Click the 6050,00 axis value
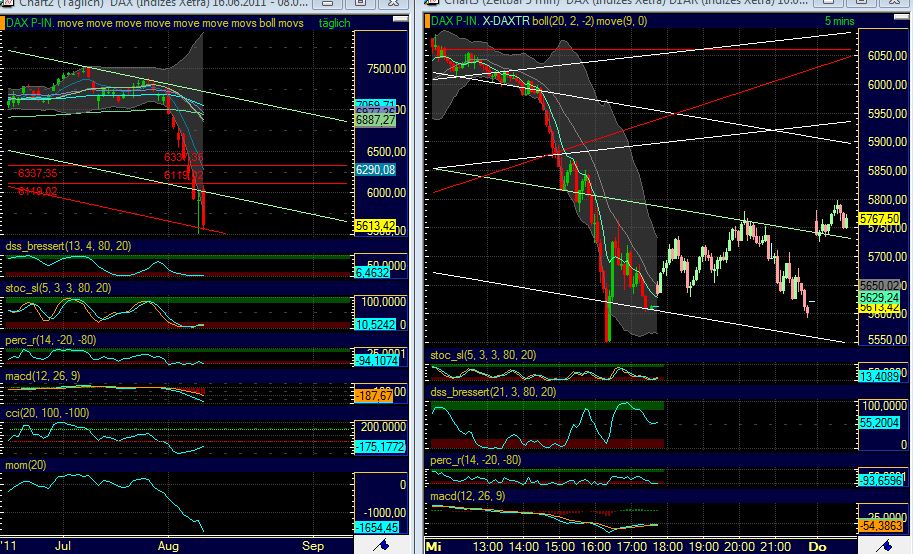 [x=887, y=56]
